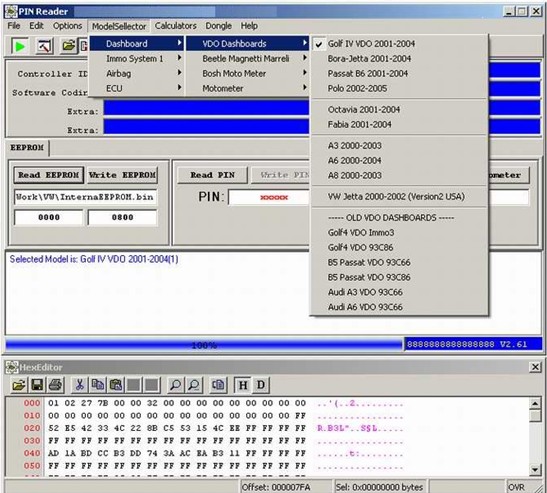
Task: Click the open folder icon in PIN Reader toolbar
Action: tap(68, 46)
